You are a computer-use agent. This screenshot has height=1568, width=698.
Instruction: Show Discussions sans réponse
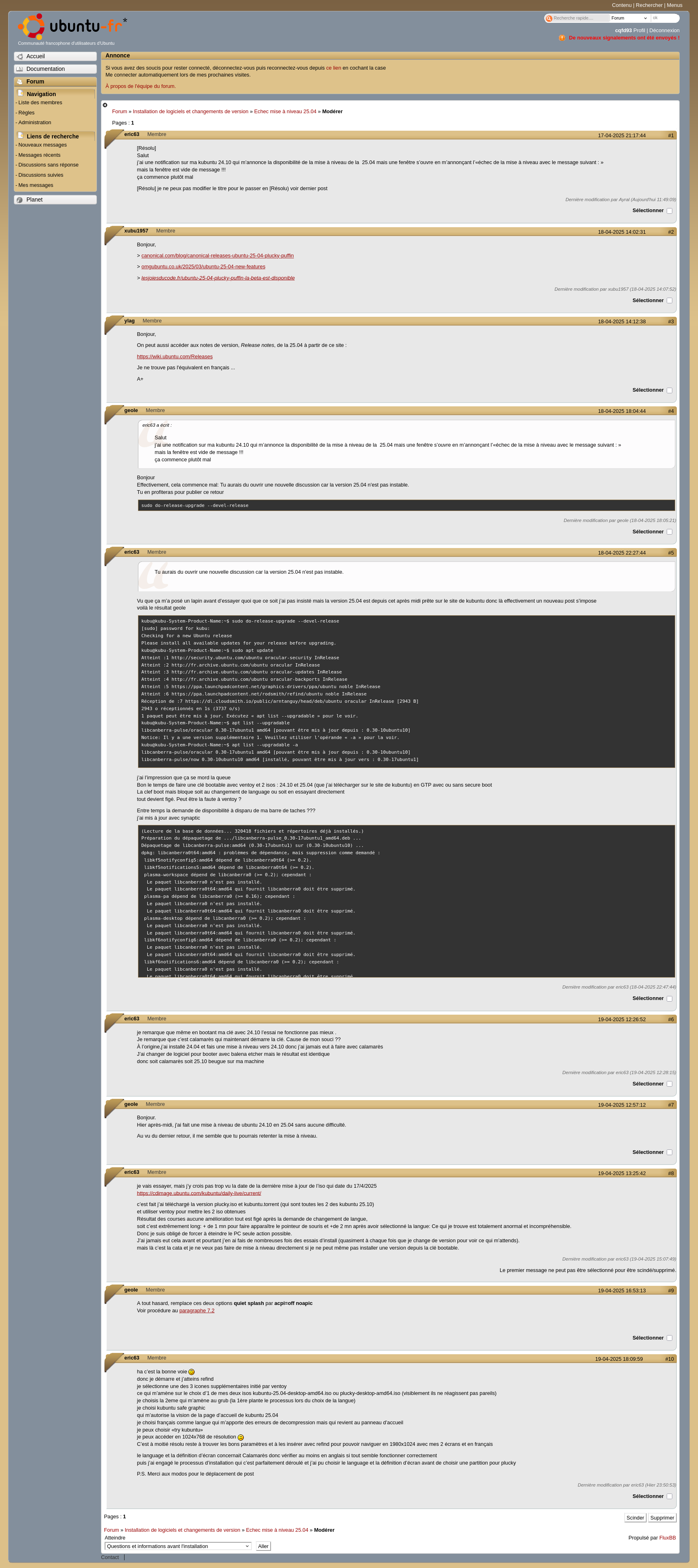point(48,165)
